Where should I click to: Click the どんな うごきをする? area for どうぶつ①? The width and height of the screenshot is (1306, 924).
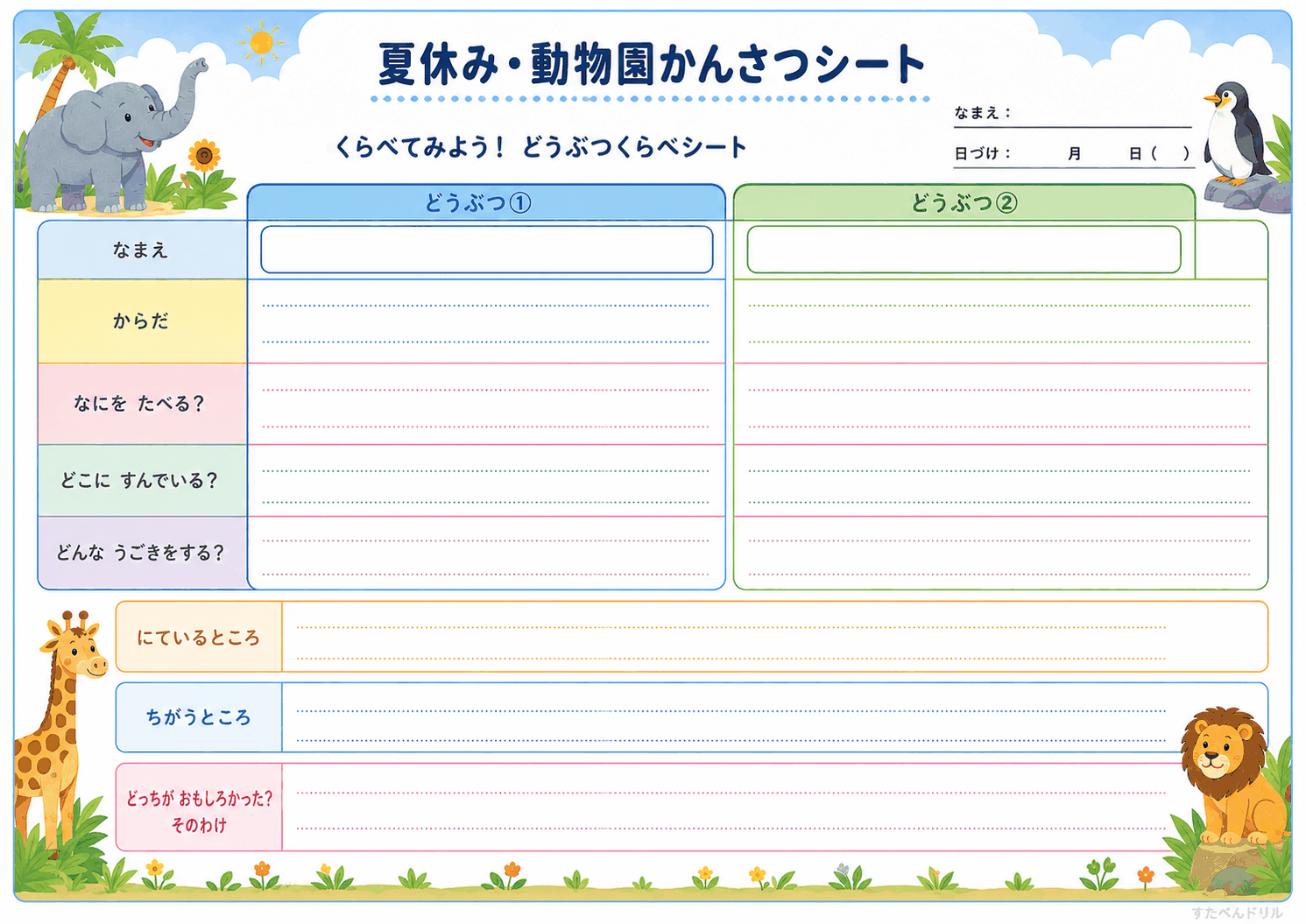coord(486,553)
